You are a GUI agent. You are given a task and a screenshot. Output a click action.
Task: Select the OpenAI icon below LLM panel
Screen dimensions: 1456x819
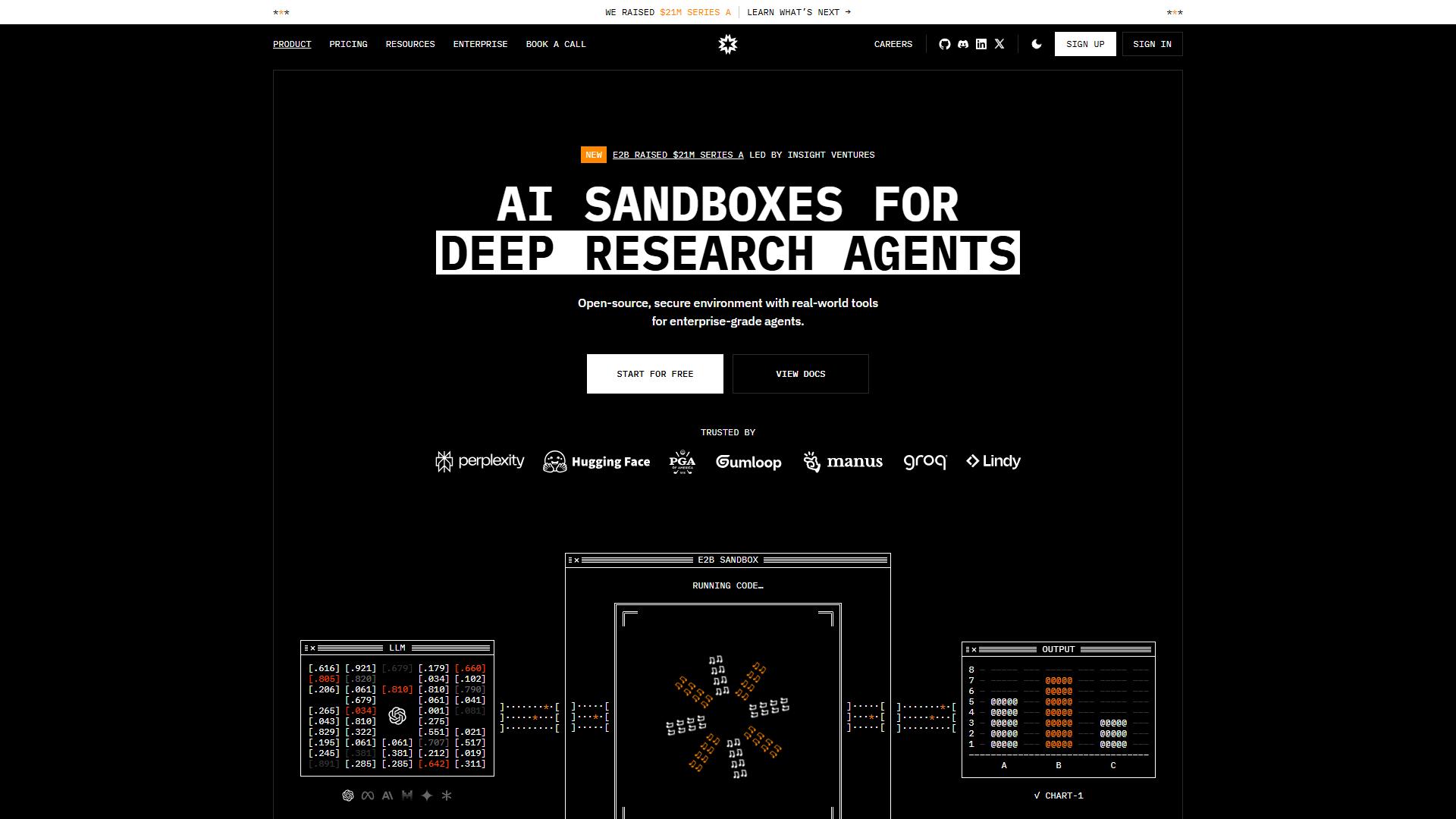[x=348, y=795]
